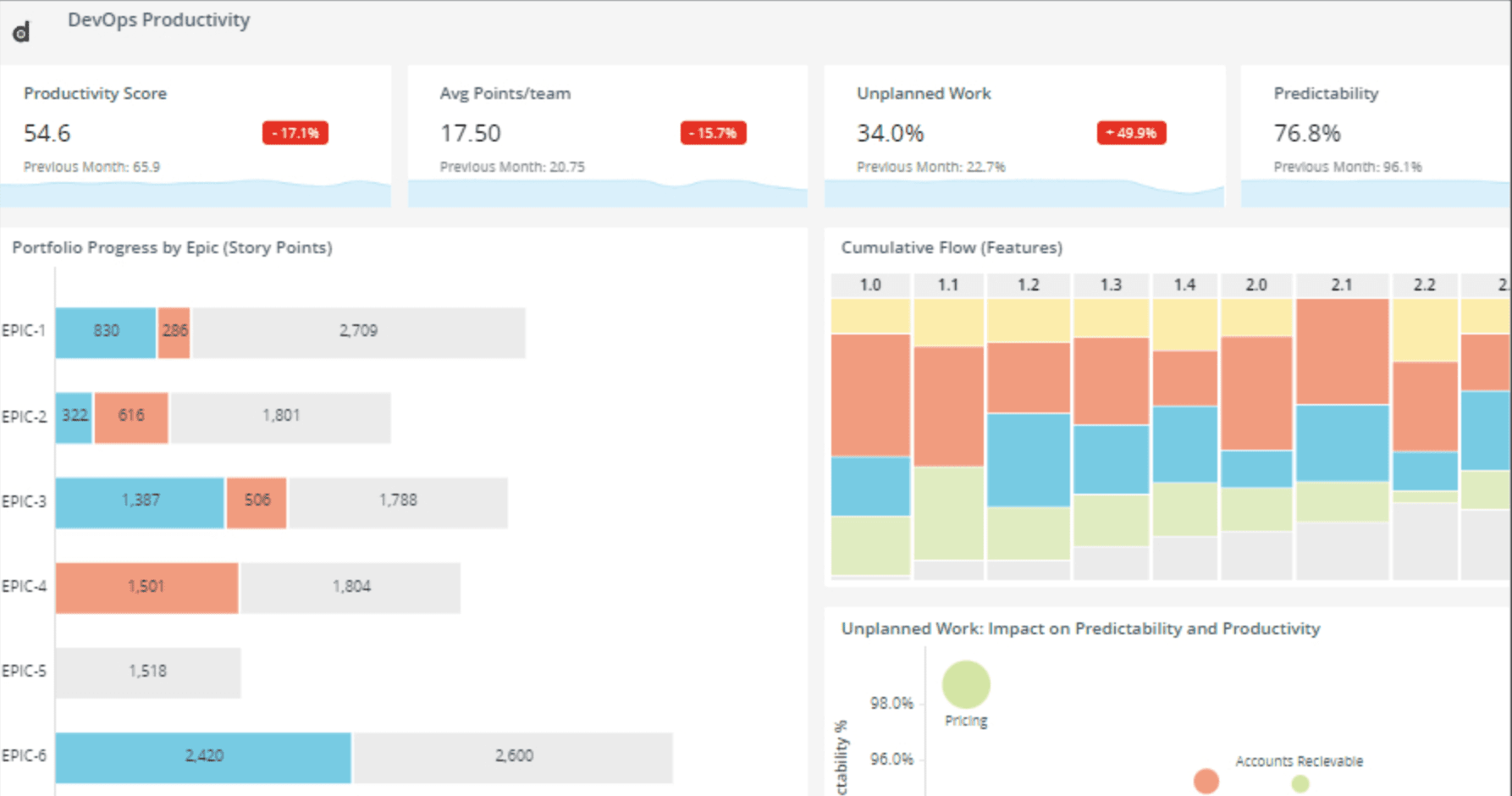Click the 98.0% axis tick label
Viewport: 1512px width, 796px height.
coord(891,703)
